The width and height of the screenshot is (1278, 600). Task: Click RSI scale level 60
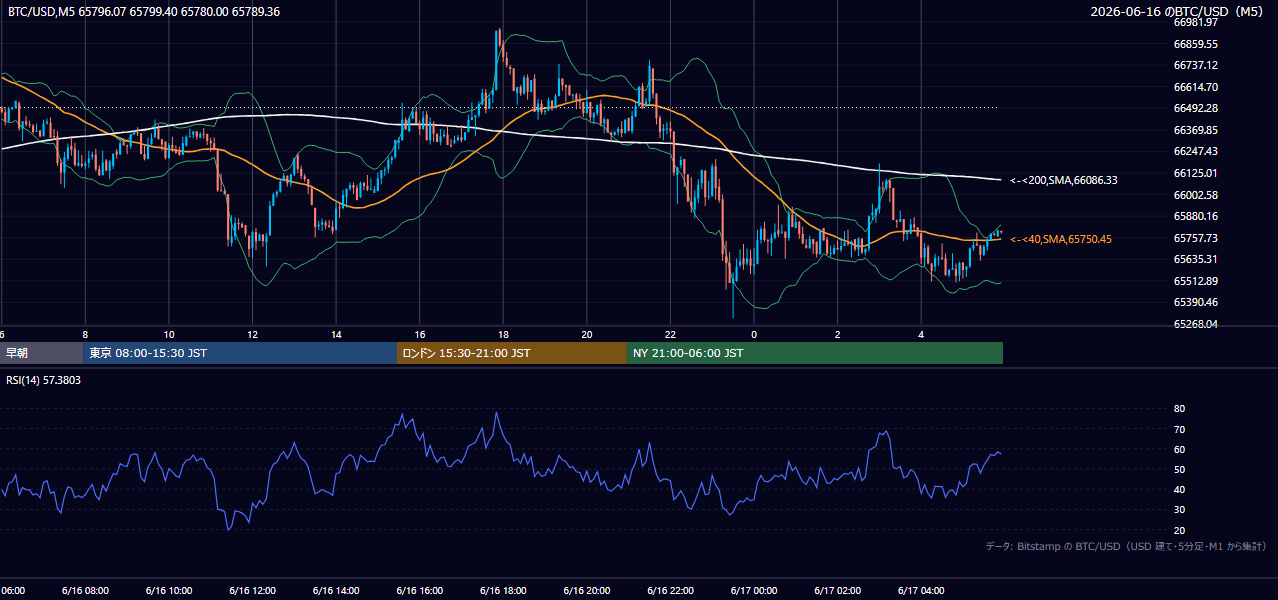tap(1179, 449)
